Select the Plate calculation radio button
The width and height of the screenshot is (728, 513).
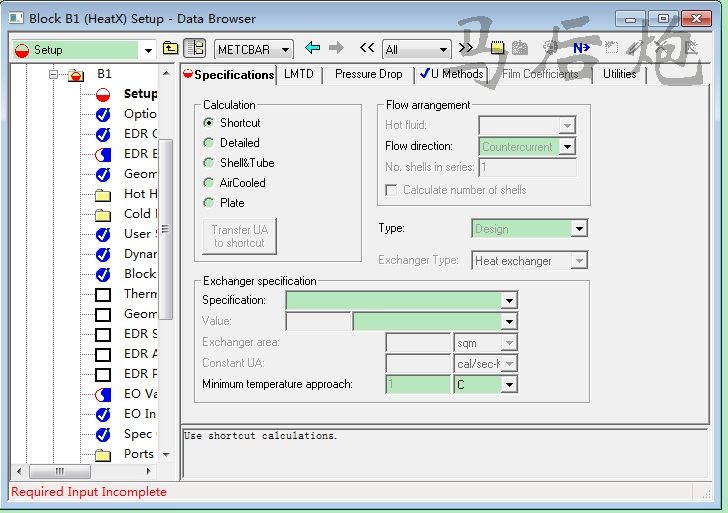(x=209, y=203)
